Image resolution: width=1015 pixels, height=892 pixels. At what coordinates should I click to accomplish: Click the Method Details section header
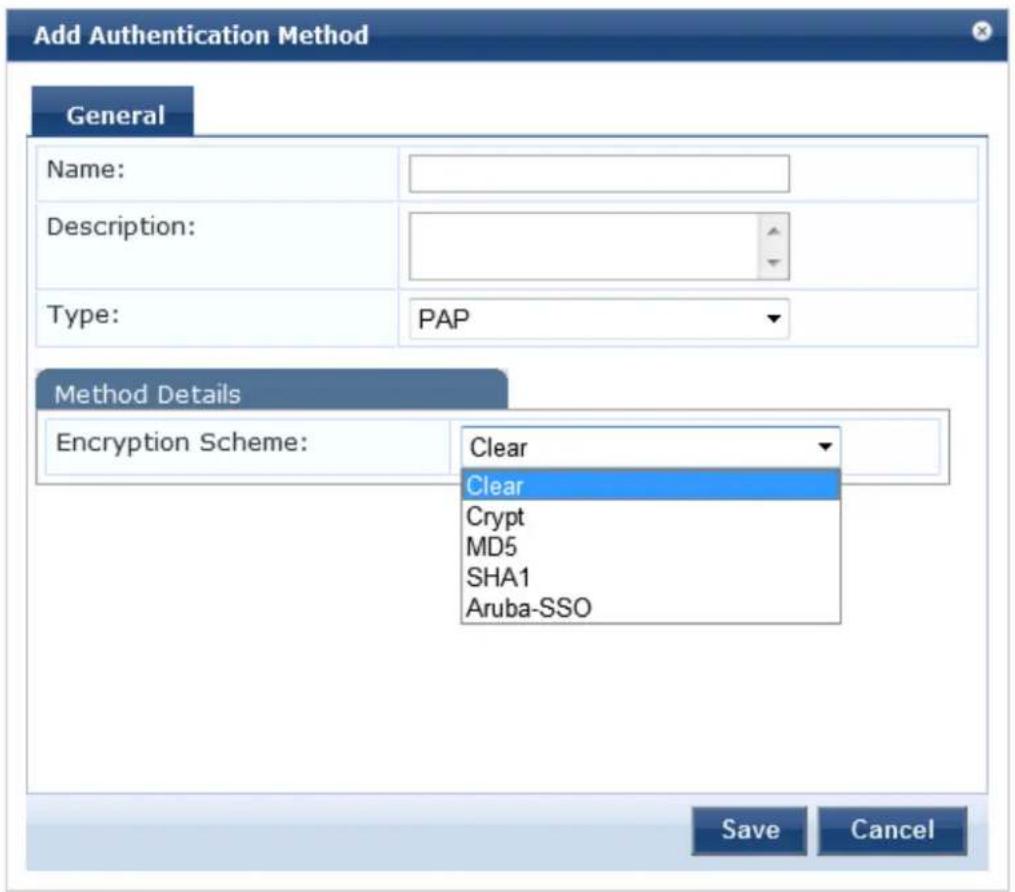point(272,390)
